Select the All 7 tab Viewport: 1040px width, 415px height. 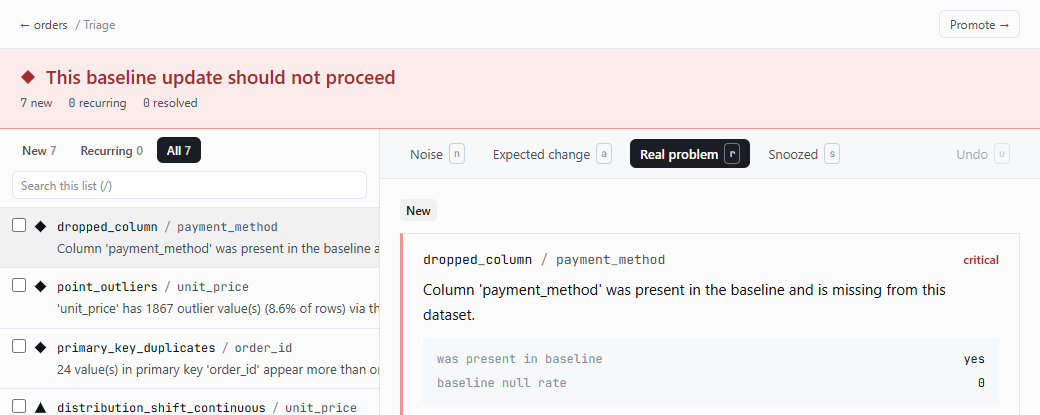(179, 150)
